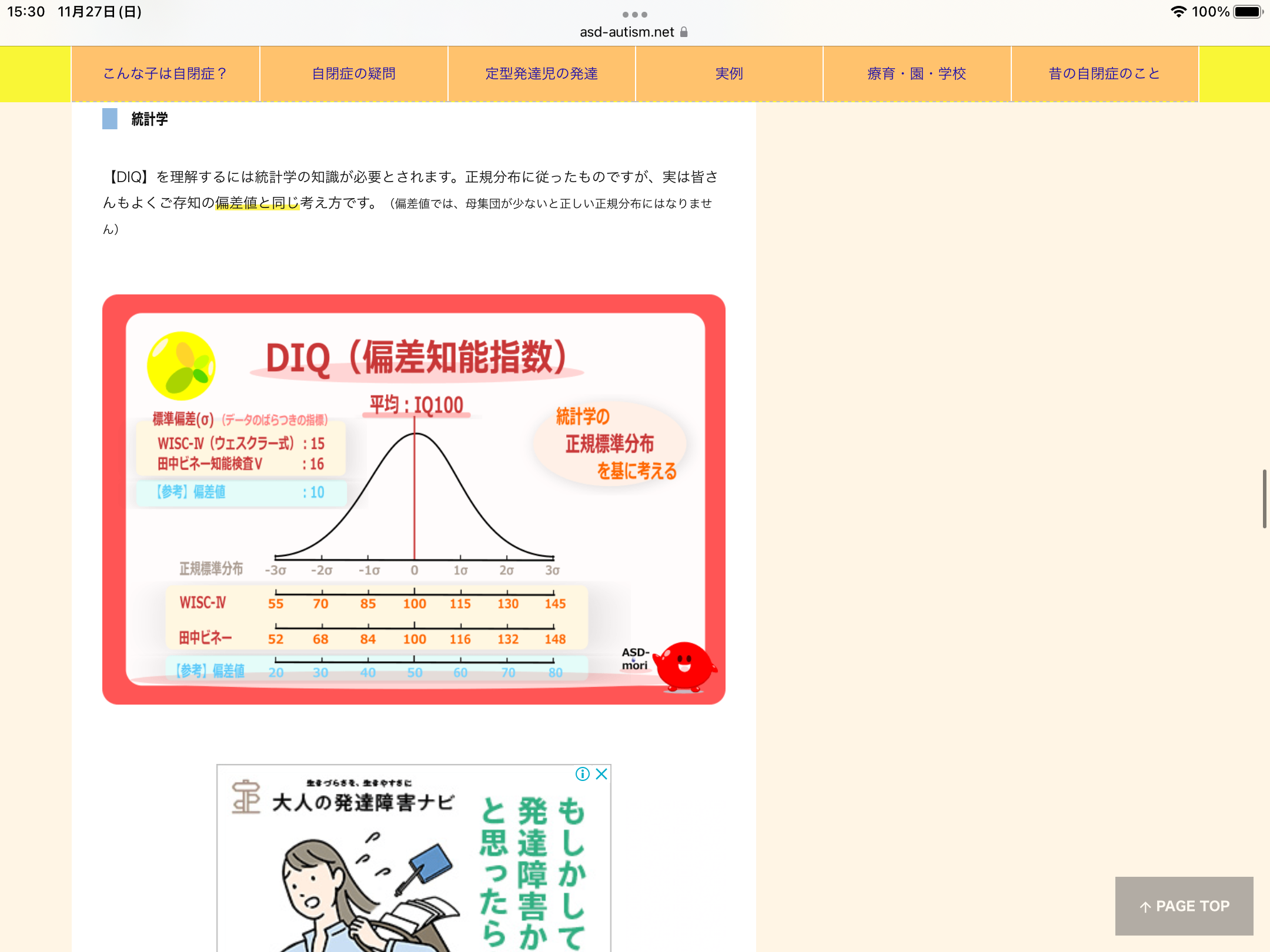Open the こんな子は自閉症？ menu

pos(165,74)
